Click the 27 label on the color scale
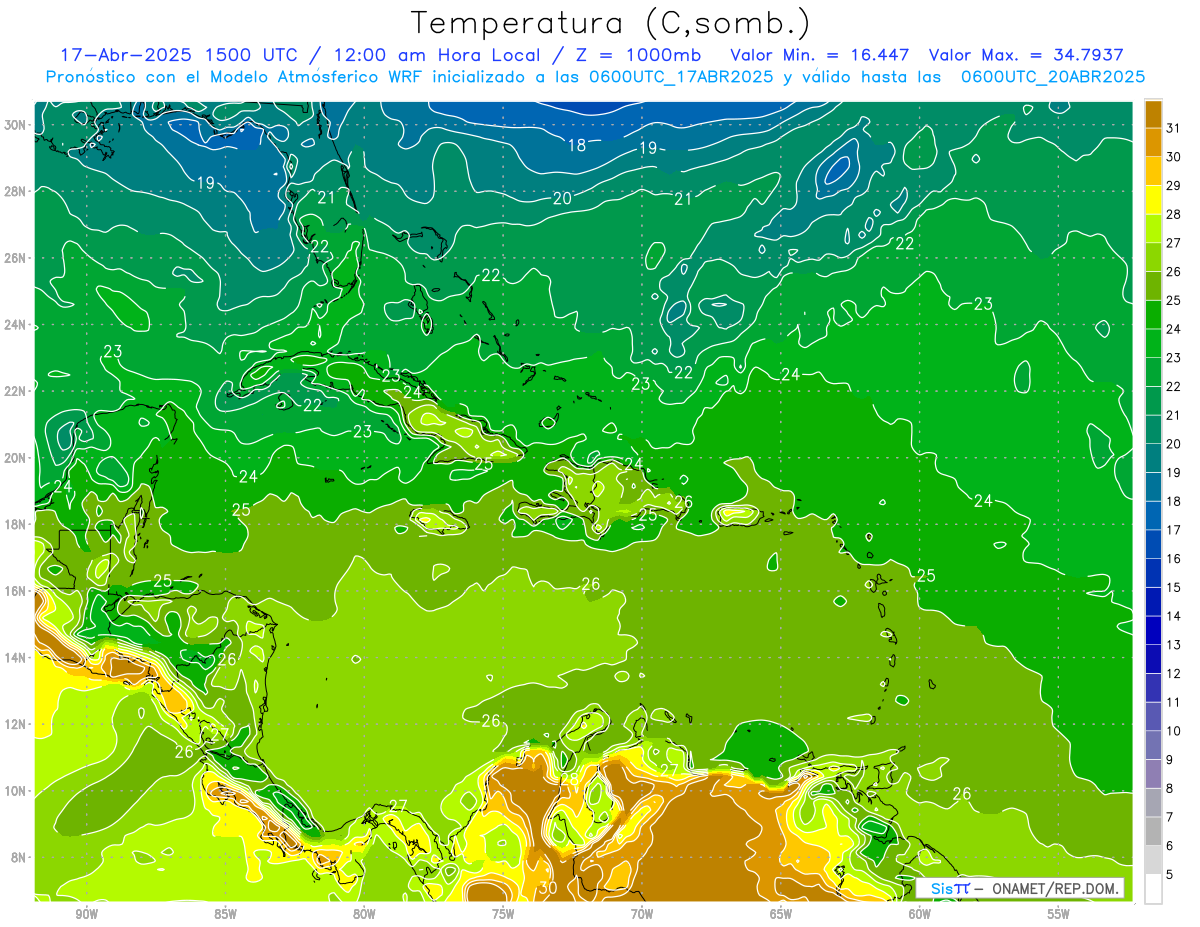Screen dimensions: 1200x927 click(1175, 243)
